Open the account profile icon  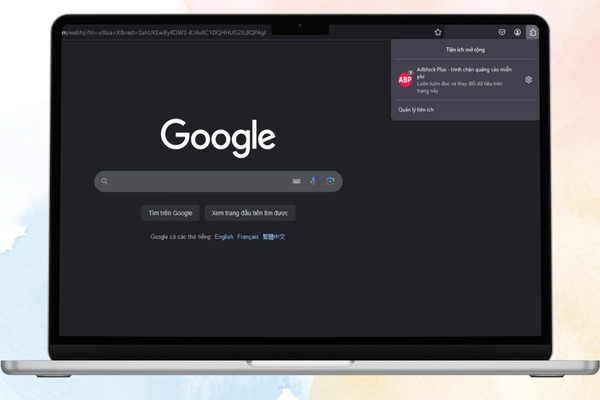[x=517, y=33]
